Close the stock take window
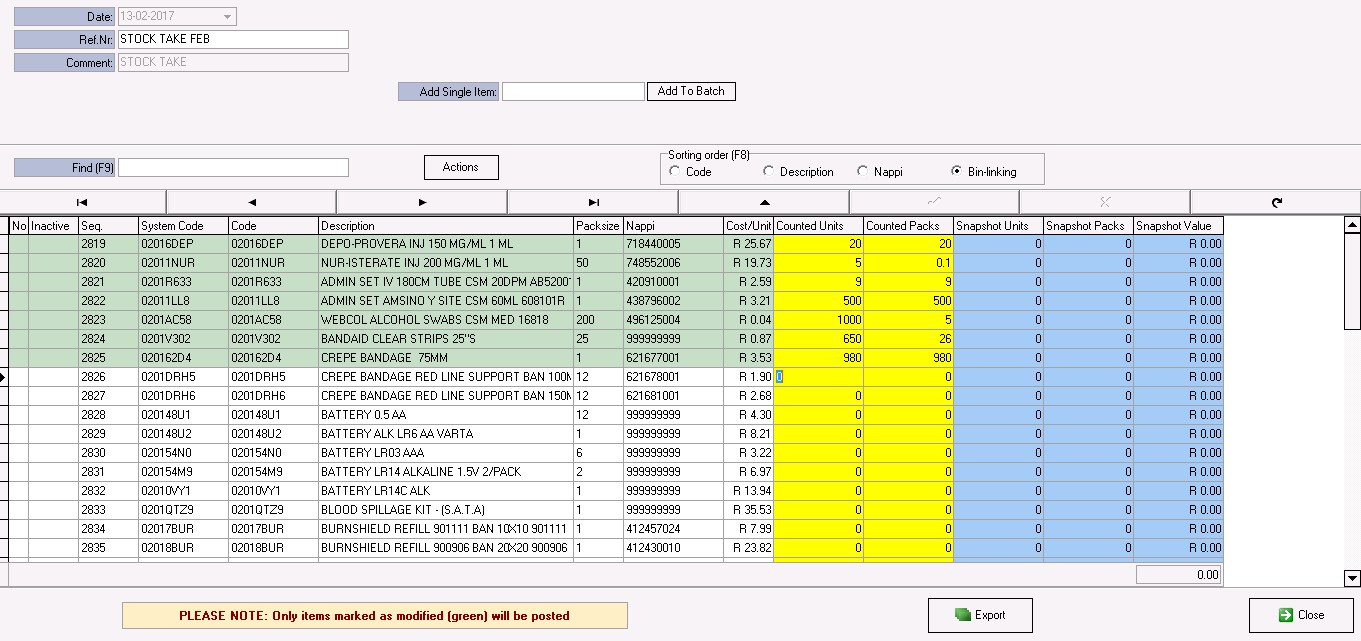The image size is (1361, 641). click(x=1301, y=615)
